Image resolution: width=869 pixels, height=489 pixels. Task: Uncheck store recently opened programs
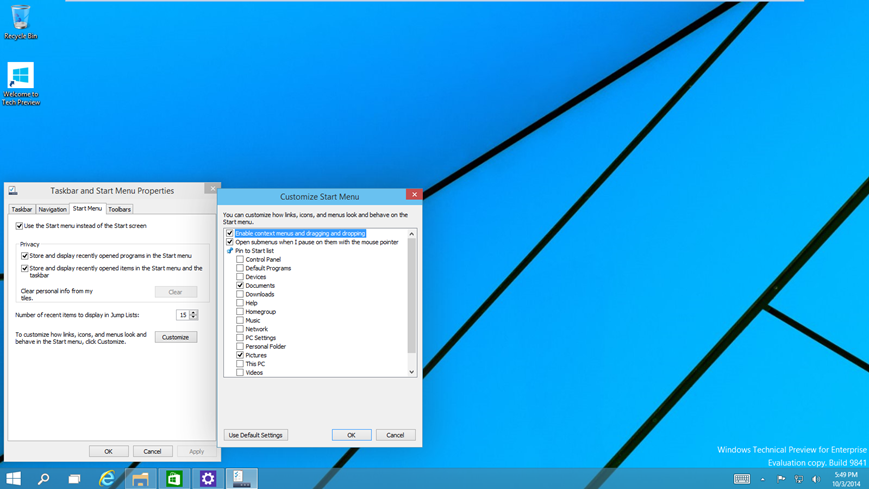click(x=24, y=256)
